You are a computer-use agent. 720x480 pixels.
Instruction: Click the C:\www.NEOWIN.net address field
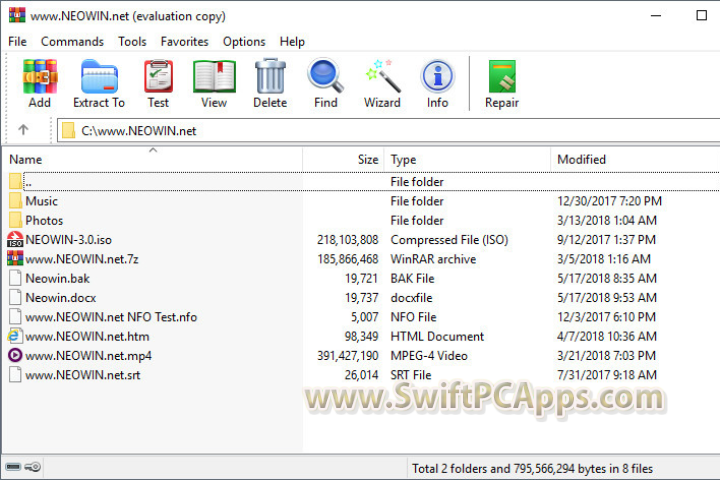[388, 131]
